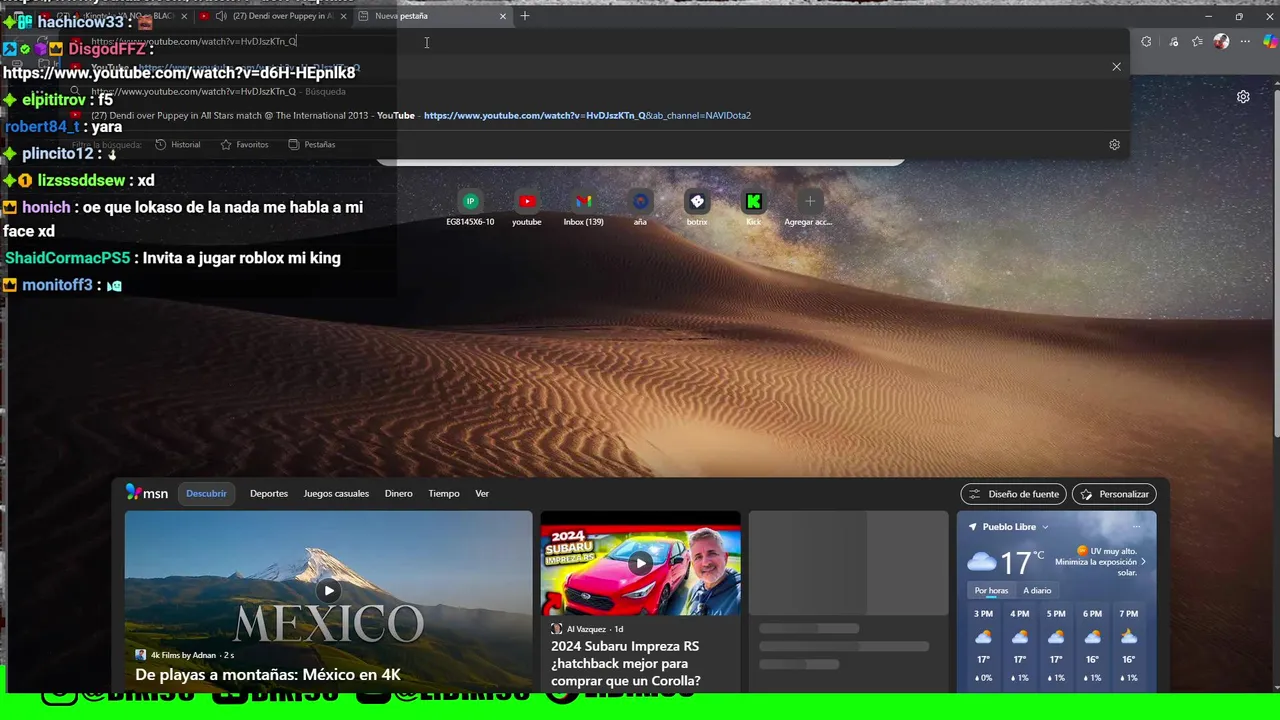Screen dimensions: 1280x720
Task: Click DisgodFFZ's YouTube link in chat
Action: point(180,73)
